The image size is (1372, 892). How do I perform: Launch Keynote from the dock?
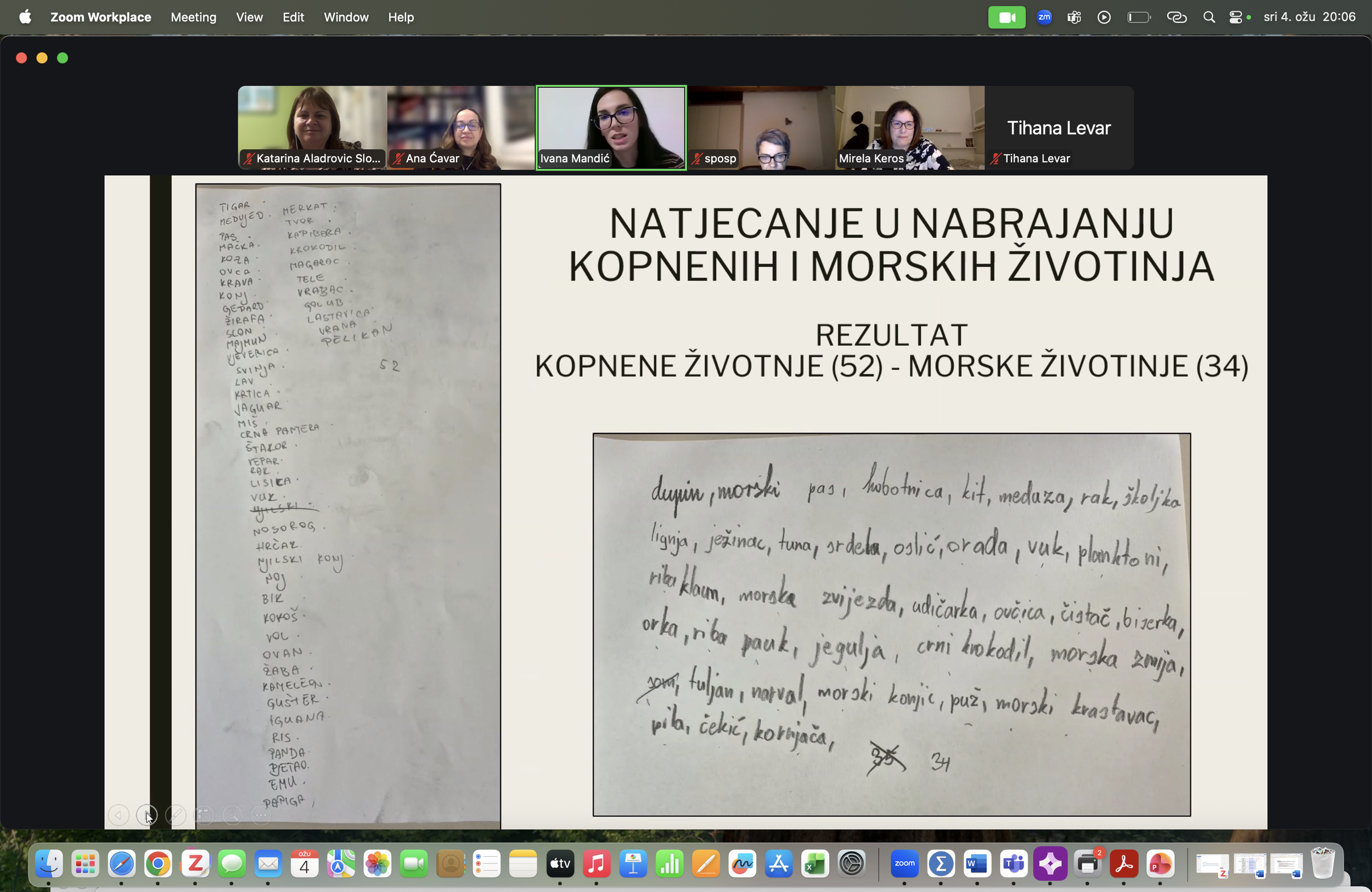633,864
